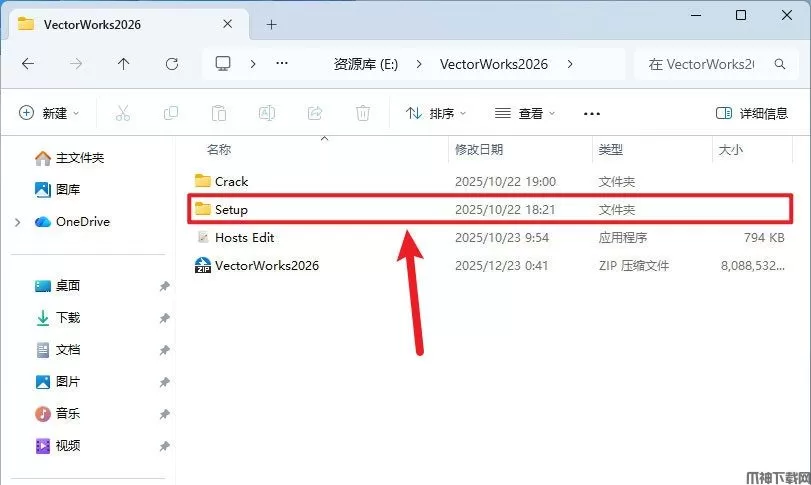Expand chevron after 资源库 (E:) in address bar
811x485 pixels.
[x=418, y=64]
